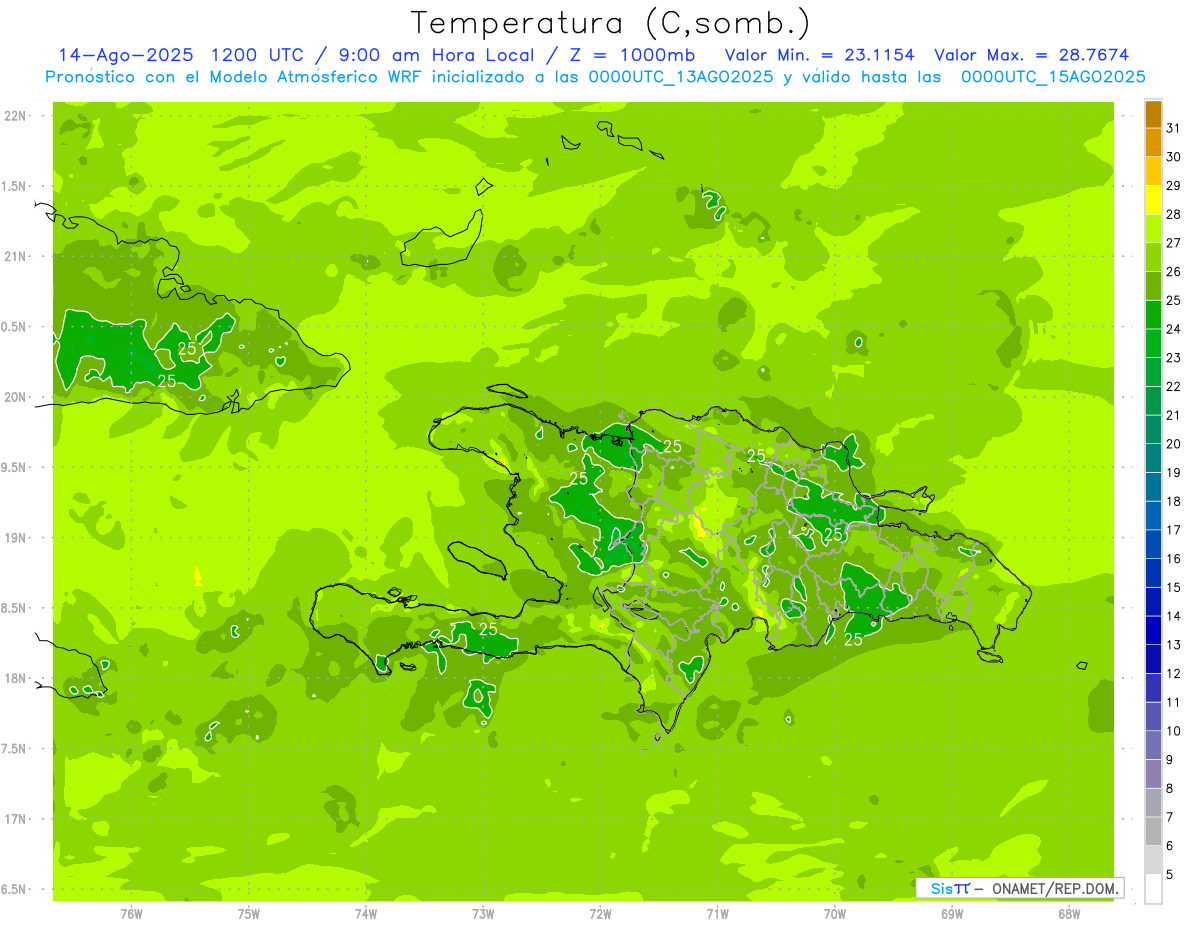Click legend value 23 on the color scale
The width and height of the screenshot is (1200, 927).
click(x=1174, y=358)
